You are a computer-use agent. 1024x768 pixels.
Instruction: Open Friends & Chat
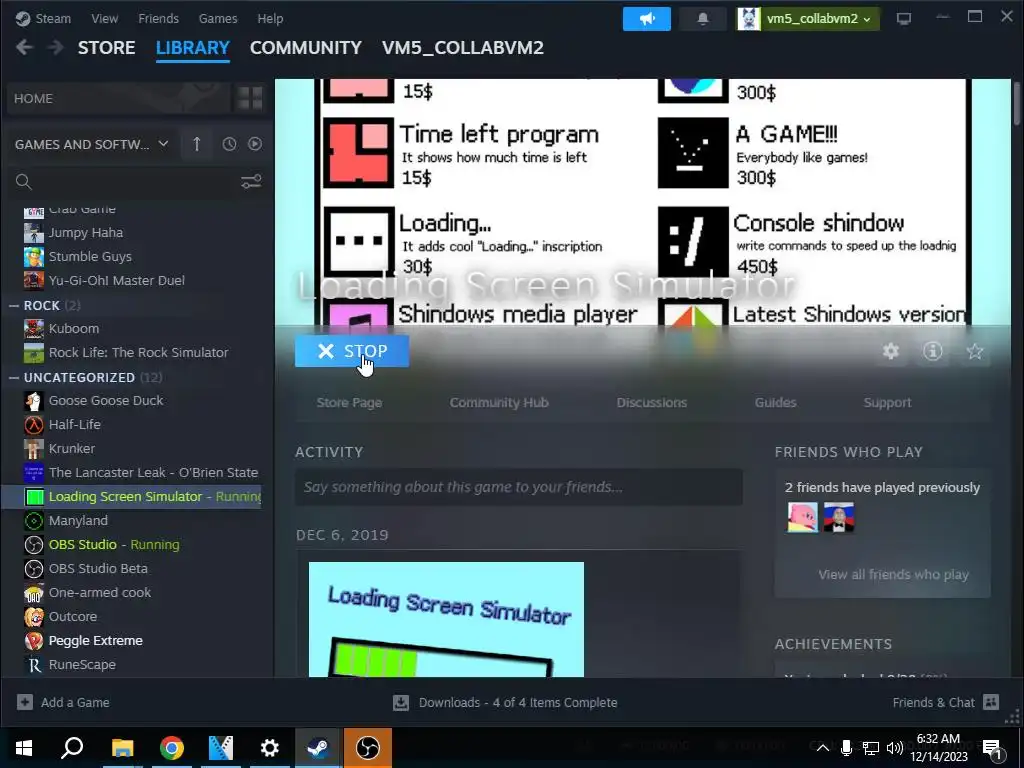(x=946, y=703)
